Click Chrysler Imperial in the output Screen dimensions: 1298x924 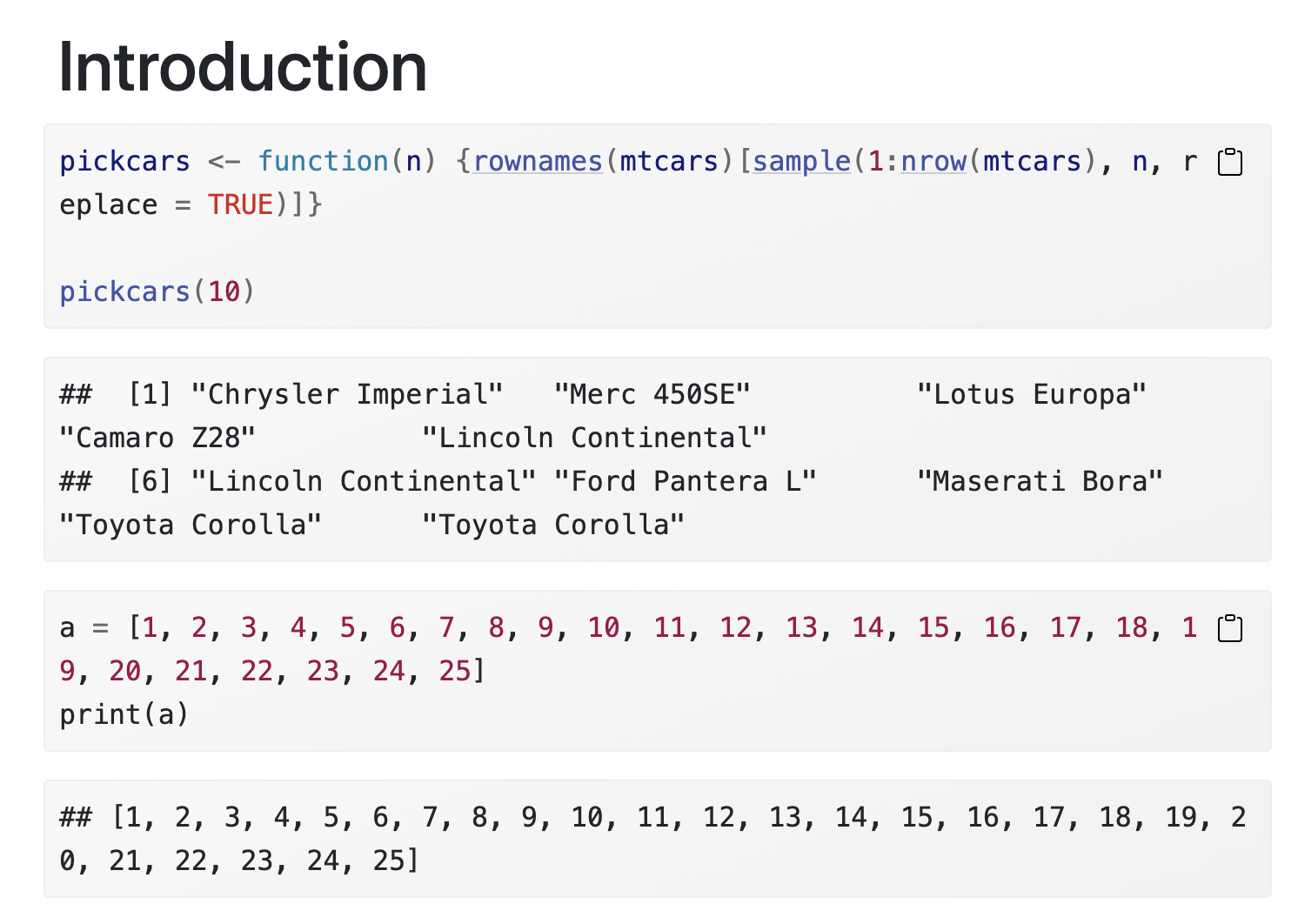click(346, 393)
